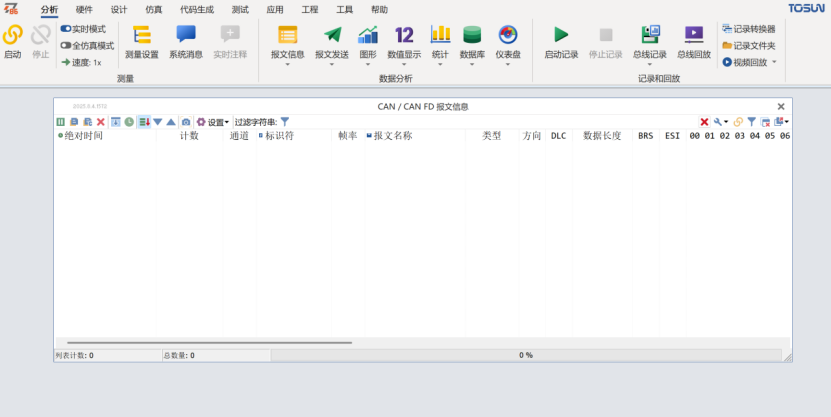Switch to the 测试 ribbon tab
Viewport: 831px width, 417px height.
(x=240, y=10)
